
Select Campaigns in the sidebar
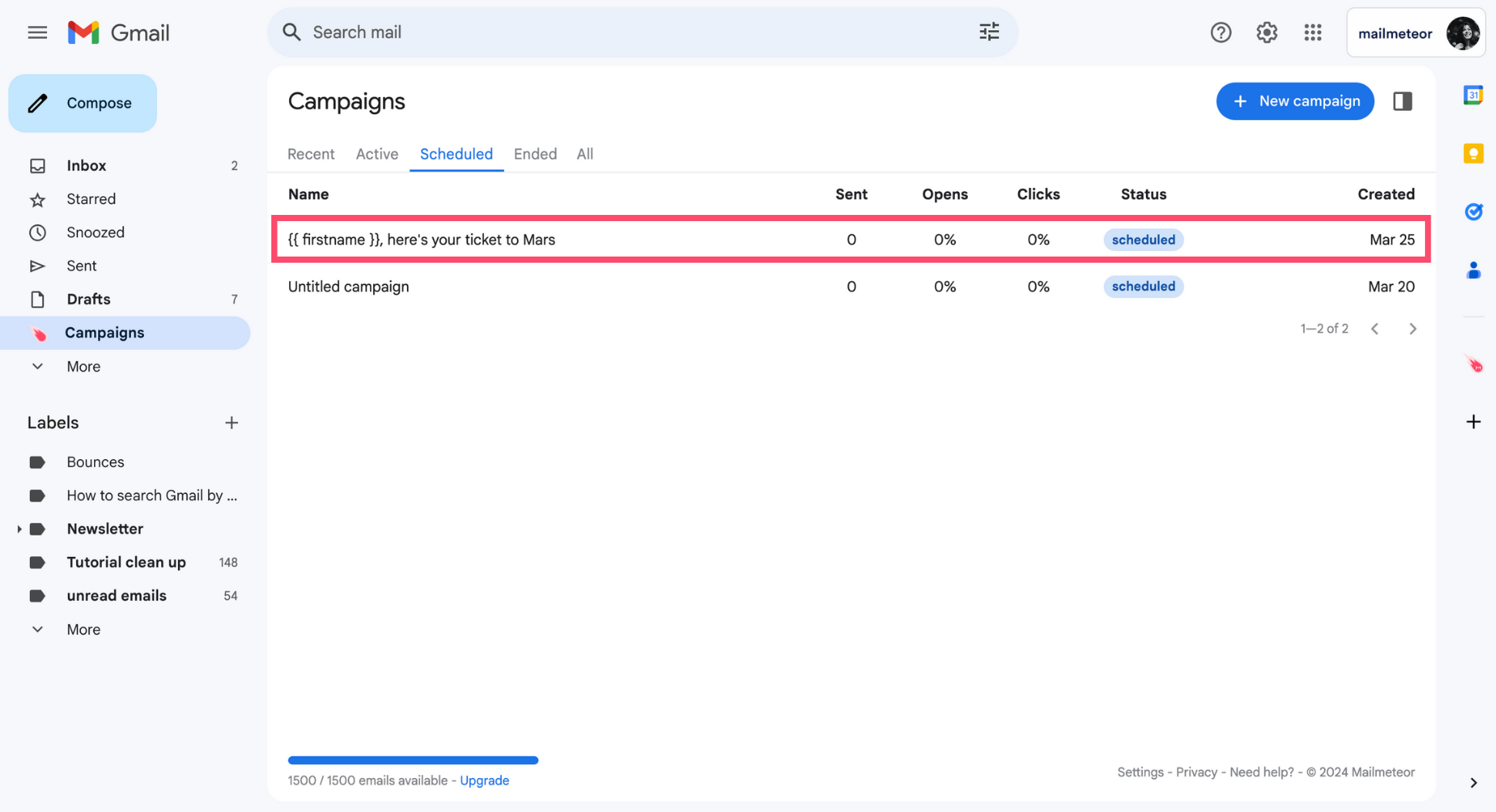click(x=125, y=333)
